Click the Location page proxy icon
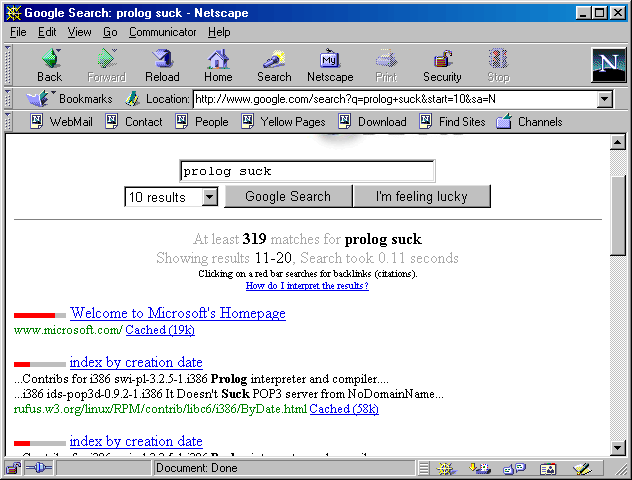 [132, 99]
